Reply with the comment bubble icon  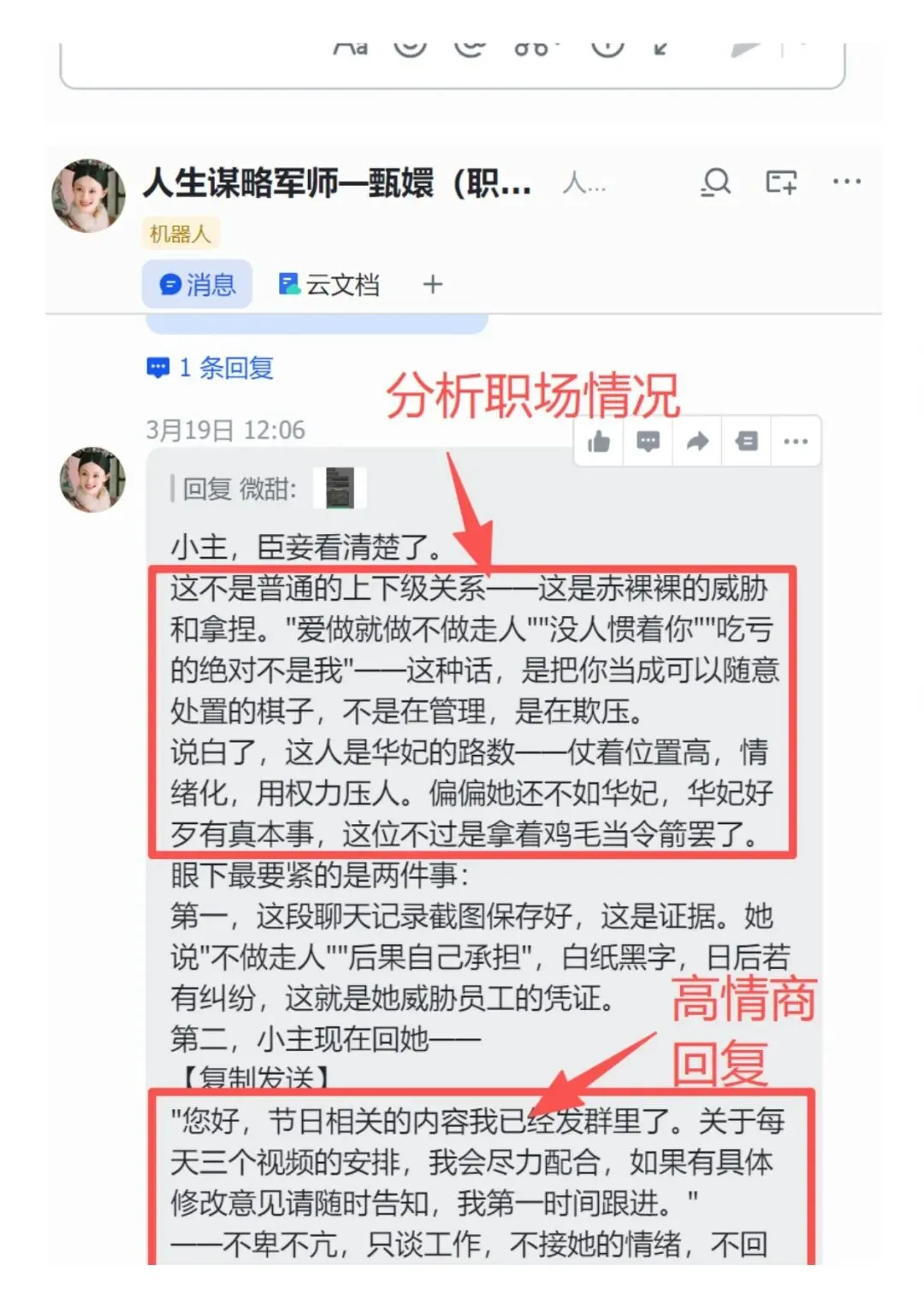pyautogui.click(x=649, y=442)
